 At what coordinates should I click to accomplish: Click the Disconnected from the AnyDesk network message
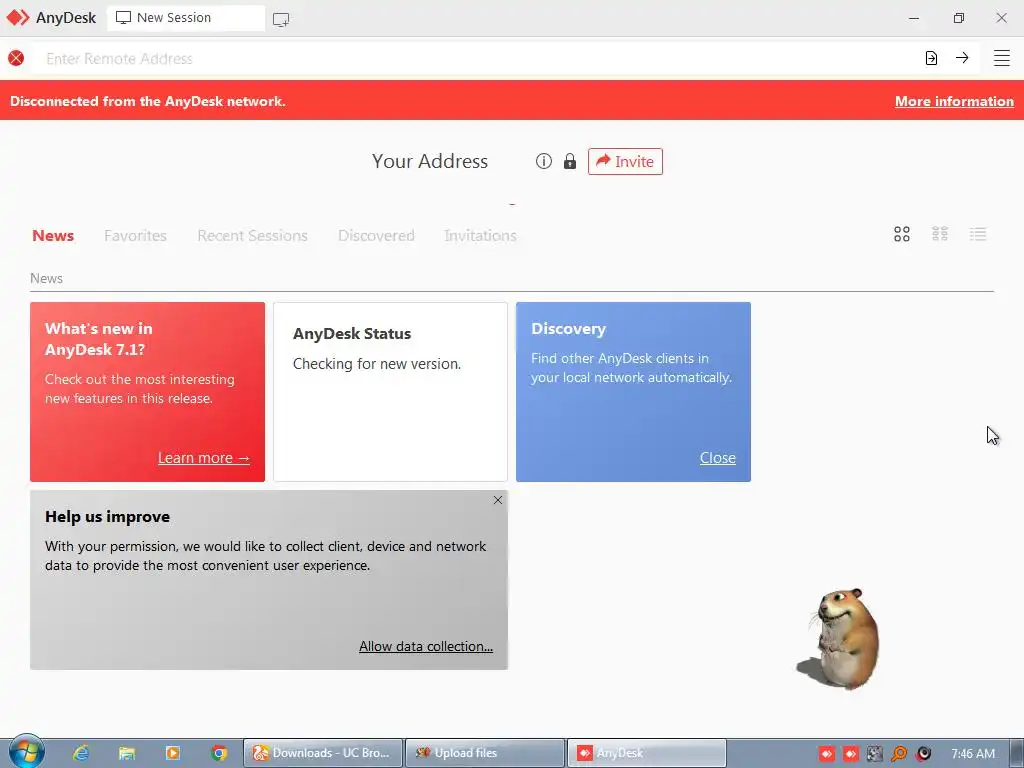(148, 101)
